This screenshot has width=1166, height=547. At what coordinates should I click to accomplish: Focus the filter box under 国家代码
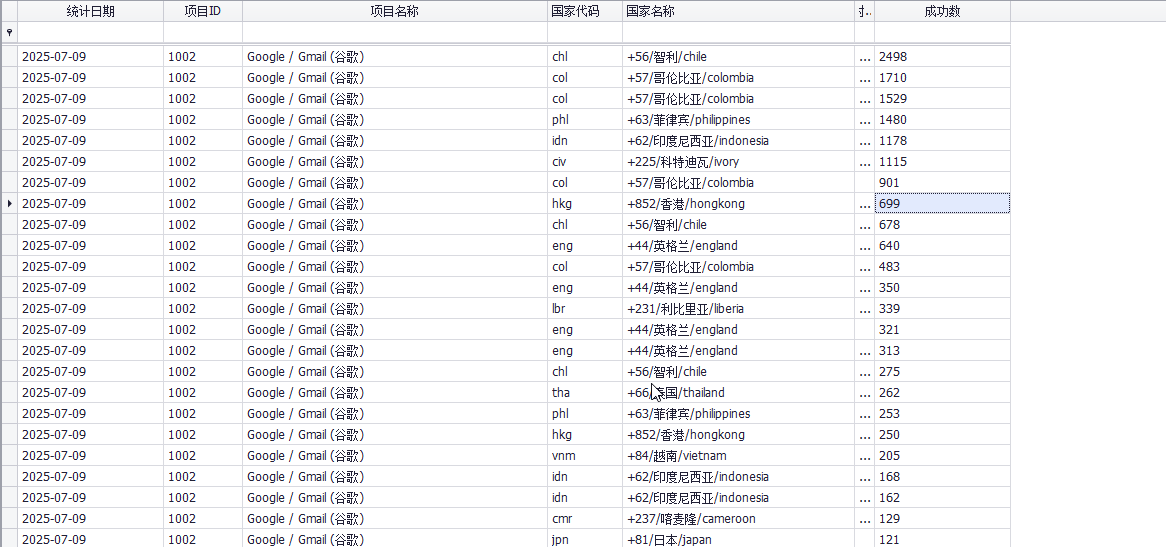pyautogui.click(x=585, y=33)
